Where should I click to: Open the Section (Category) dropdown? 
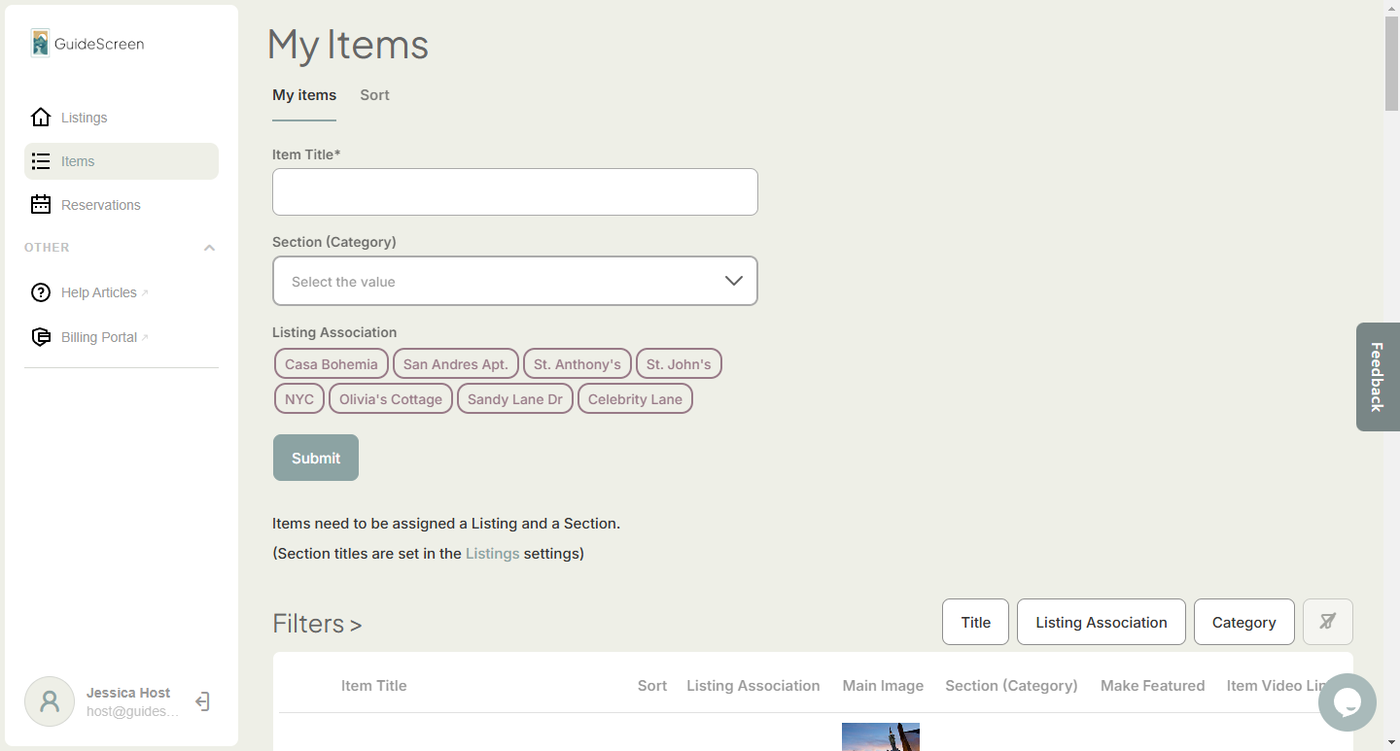click(514, 281)
